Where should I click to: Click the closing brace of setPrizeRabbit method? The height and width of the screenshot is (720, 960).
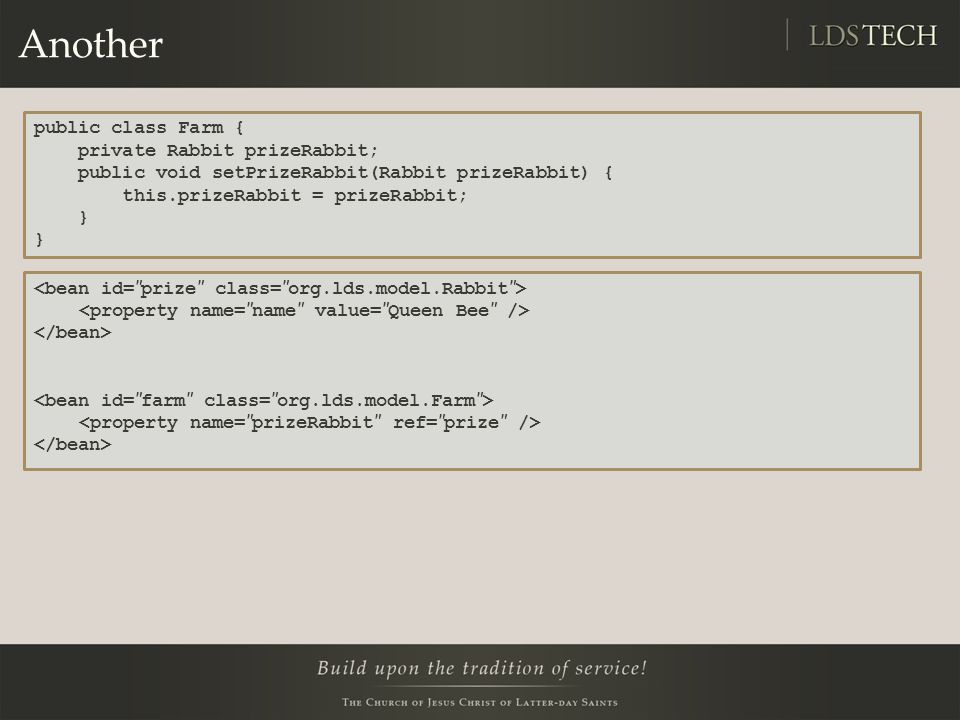tap(83, 217)
